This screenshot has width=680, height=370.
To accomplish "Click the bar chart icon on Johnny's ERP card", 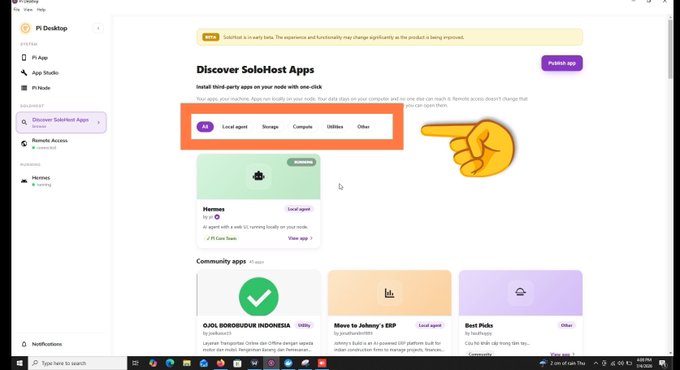I will [x=389, y=293].
